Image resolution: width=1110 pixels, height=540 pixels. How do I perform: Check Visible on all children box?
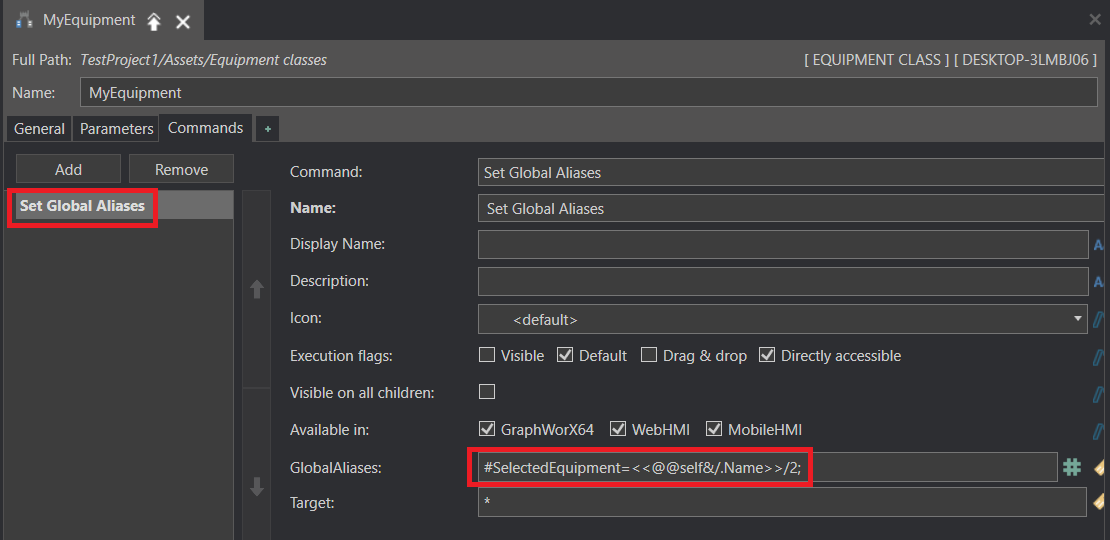487,391
